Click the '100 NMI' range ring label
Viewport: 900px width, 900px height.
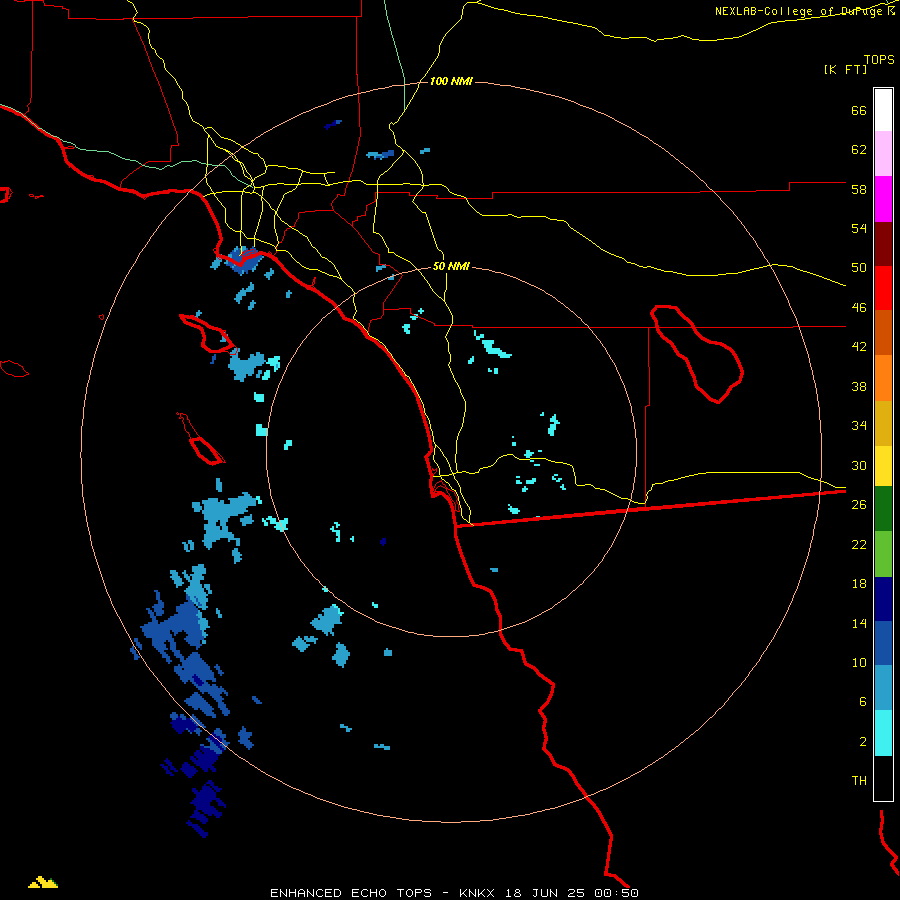point(451,82)
